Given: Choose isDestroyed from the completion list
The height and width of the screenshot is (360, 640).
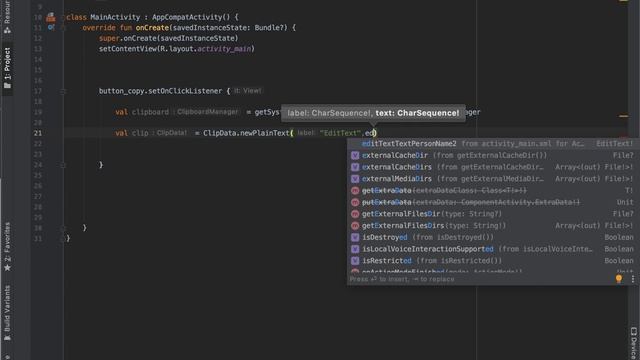Looking at the screenshot, I should click(x=492, y=237).
